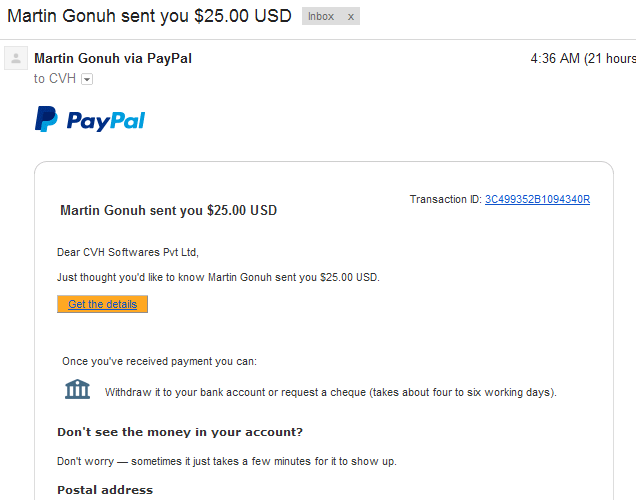Click the 'to CVH' recipient text

click(55, 79)
